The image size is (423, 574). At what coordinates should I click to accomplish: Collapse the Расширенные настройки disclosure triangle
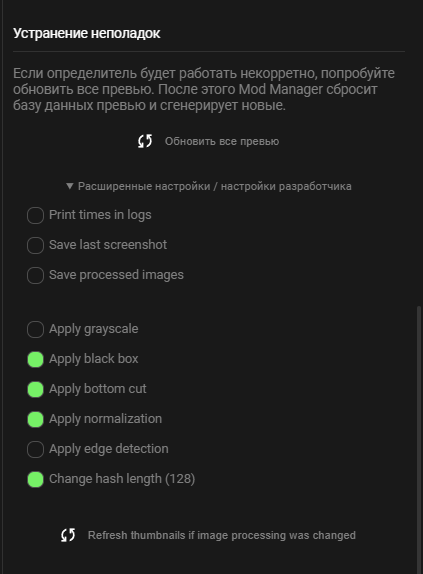[70, 186]
